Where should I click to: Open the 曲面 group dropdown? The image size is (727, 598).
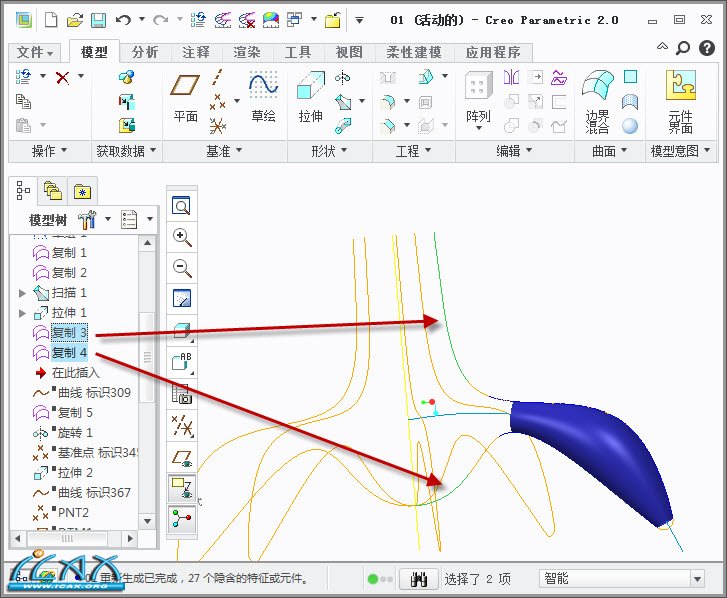coord(609,150)
